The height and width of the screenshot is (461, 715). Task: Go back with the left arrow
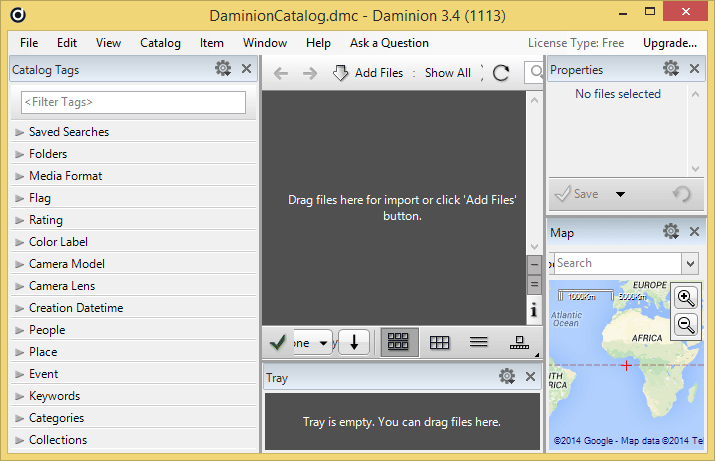[280, 73]
